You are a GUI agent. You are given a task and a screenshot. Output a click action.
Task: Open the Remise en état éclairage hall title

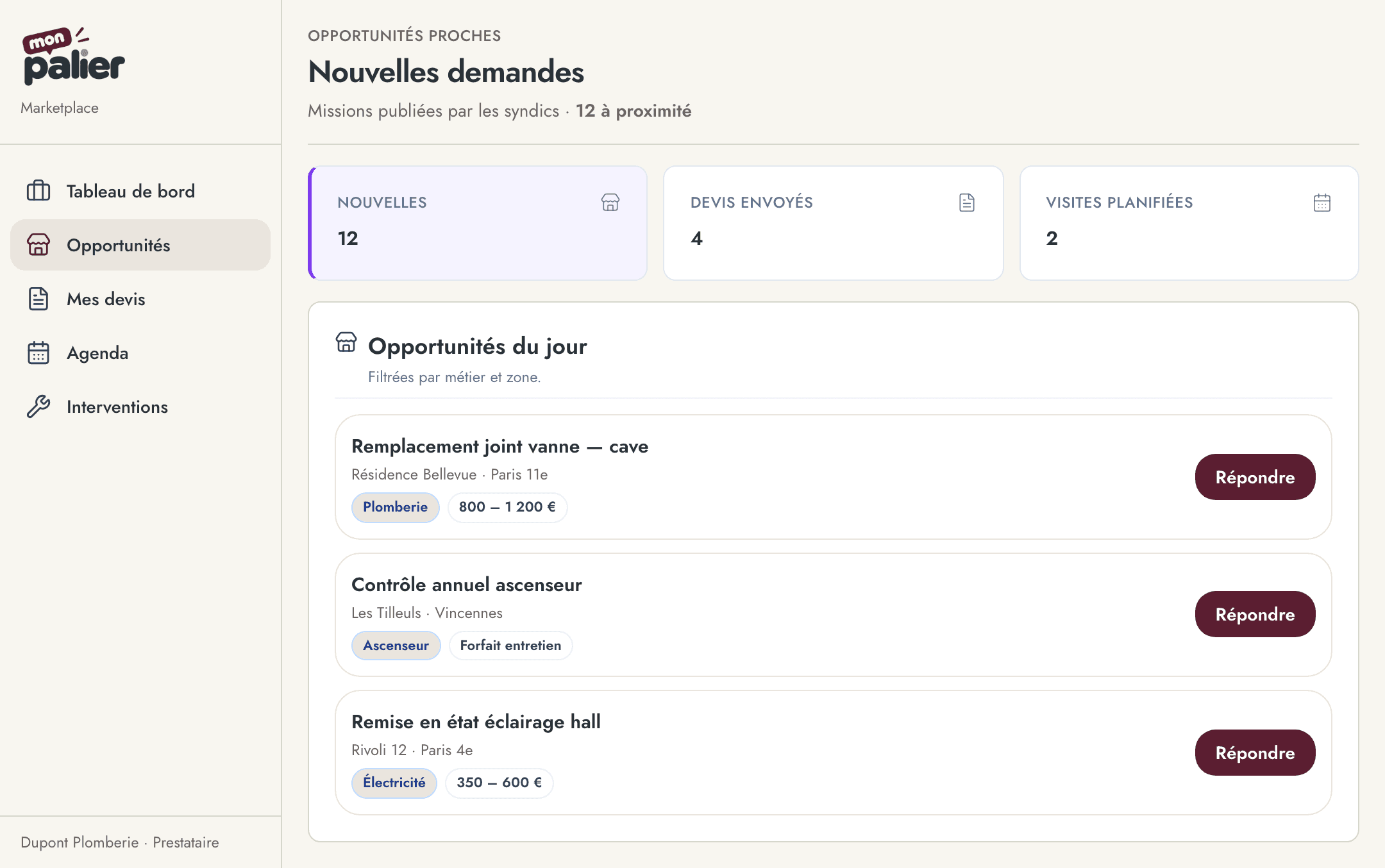tap(476, 722)
